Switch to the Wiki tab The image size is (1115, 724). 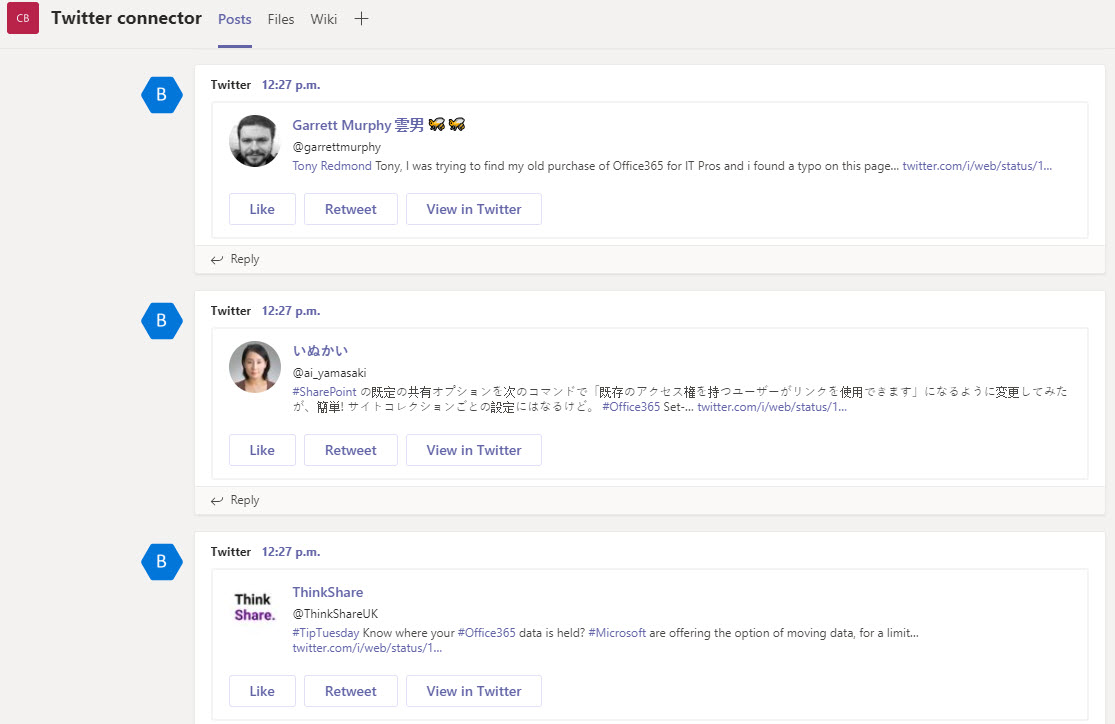click(324, 19)
